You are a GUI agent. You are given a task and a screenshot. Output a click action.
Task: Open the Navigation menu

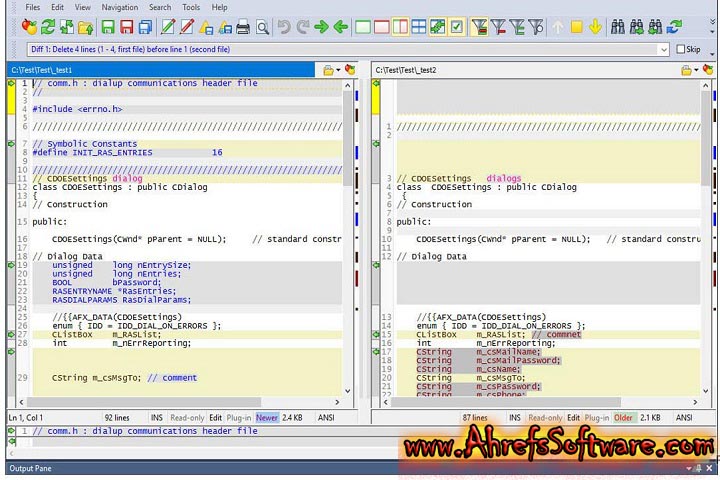(119, 7)
